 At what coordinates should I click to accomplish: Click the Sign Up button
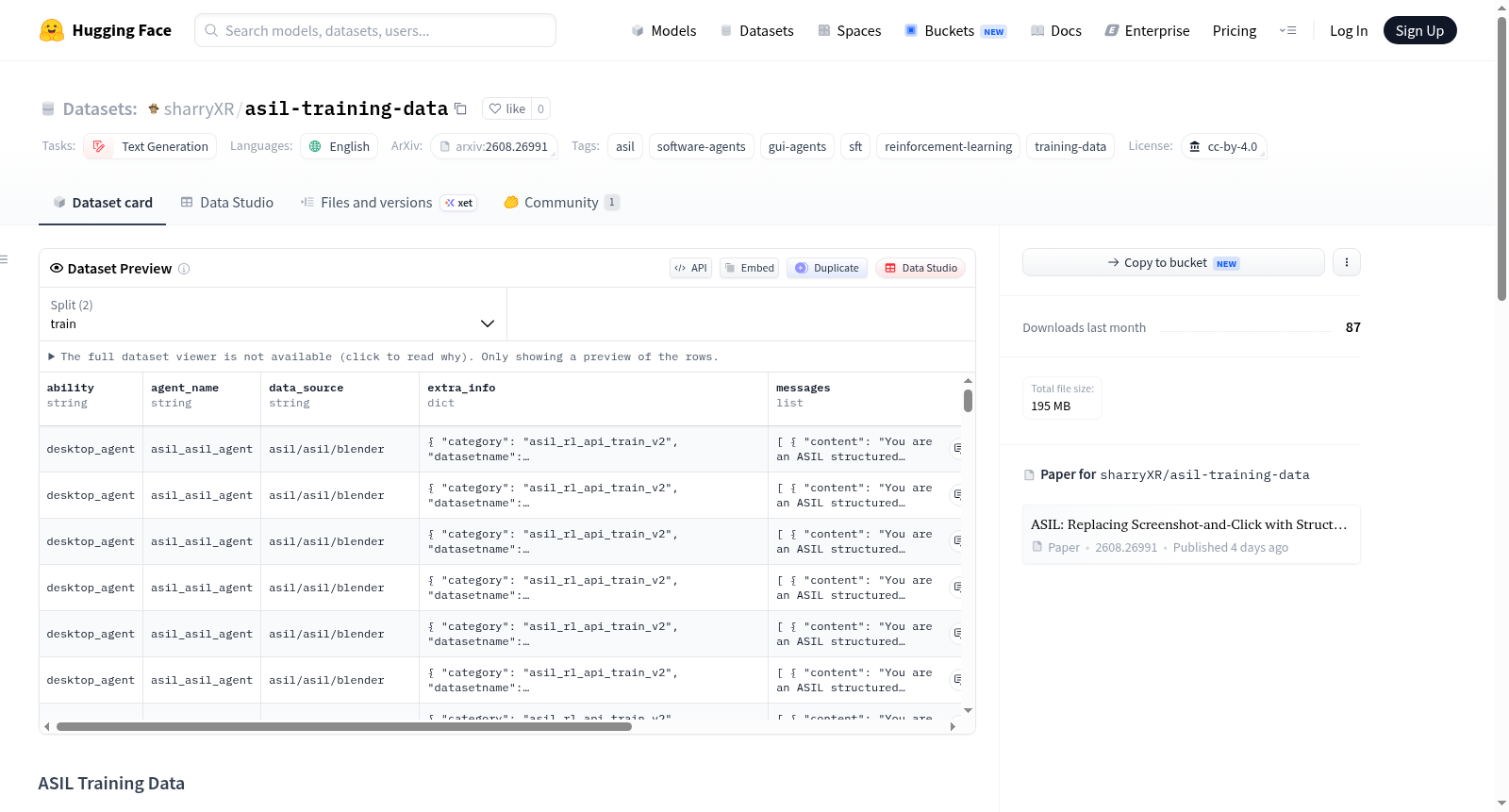[1420, 30]
